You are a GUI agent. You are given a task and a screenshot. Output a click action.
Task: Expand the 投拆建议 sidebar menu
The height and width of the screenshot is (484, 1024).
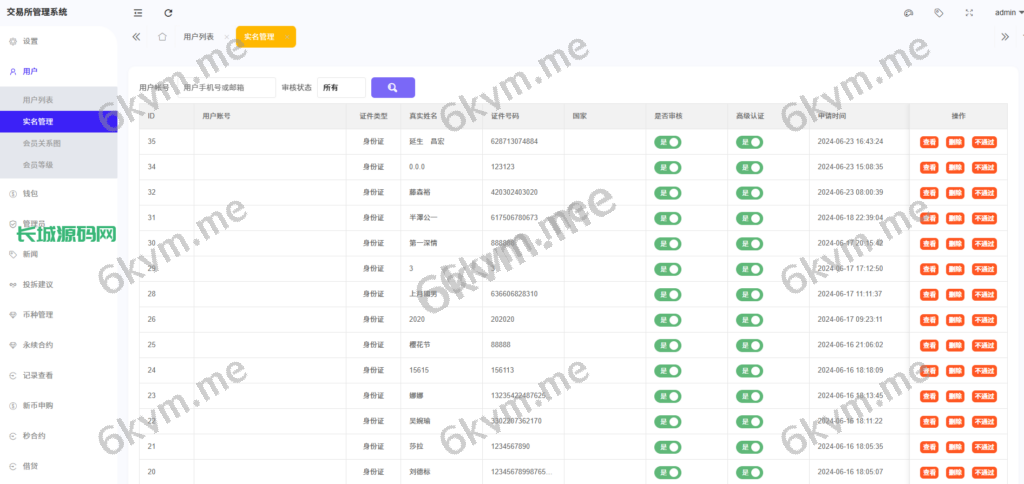point(59,285)
